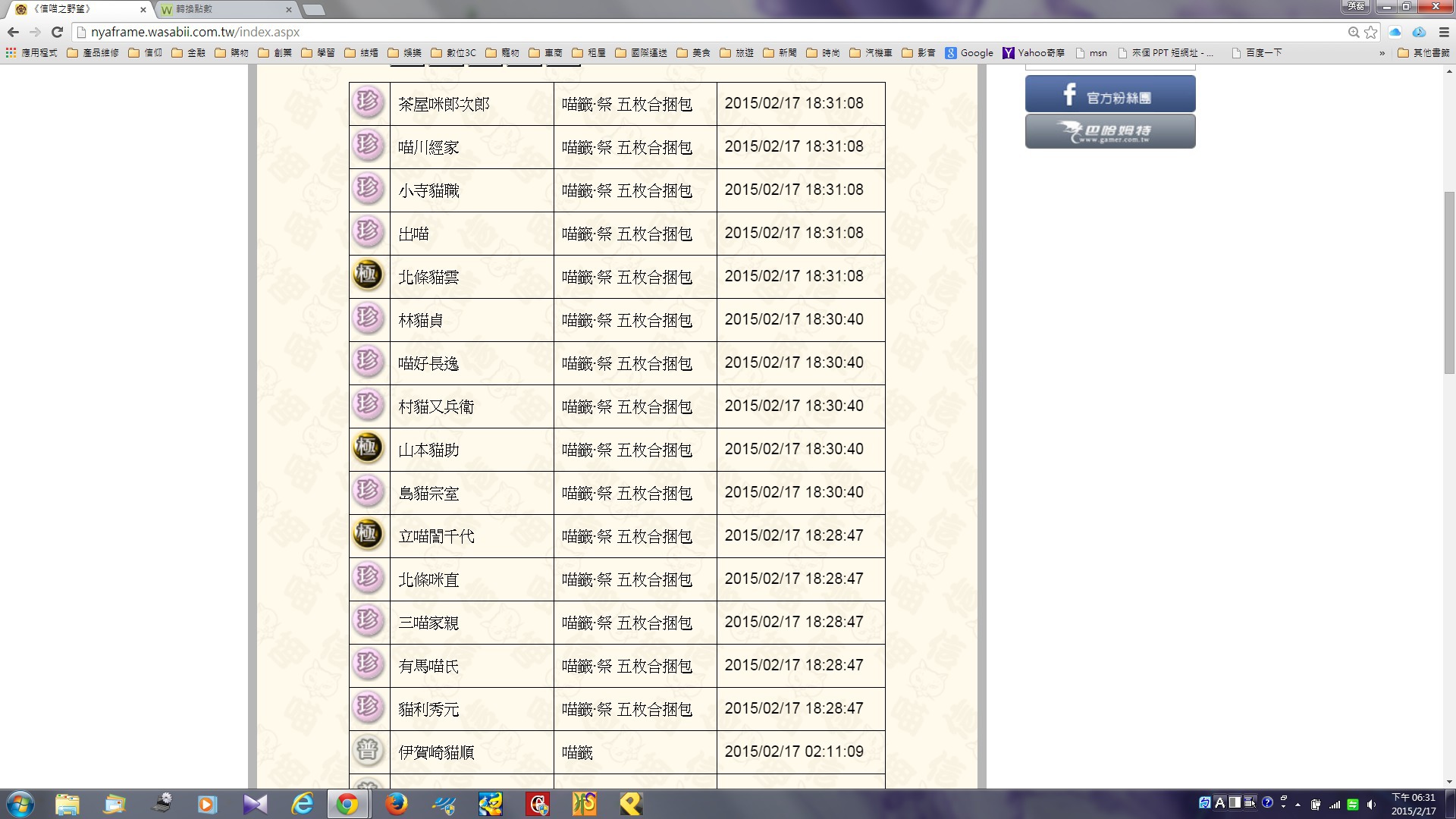
Task: Open the 數位3C bookmarks folder
Action: coord(453,53)
